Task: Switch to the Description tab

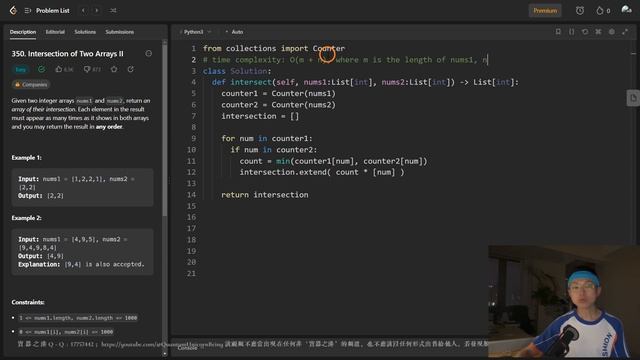Action: pyautogui.click(x=23, y=32)
